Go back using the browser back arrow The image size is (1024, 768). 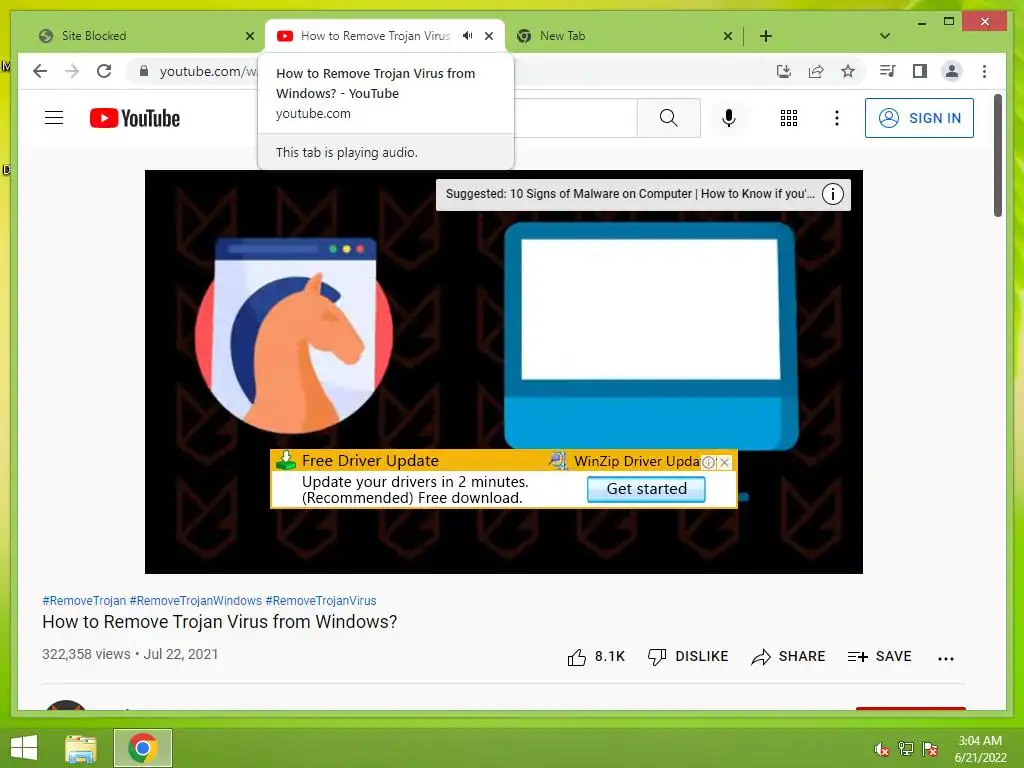(40, 71)
